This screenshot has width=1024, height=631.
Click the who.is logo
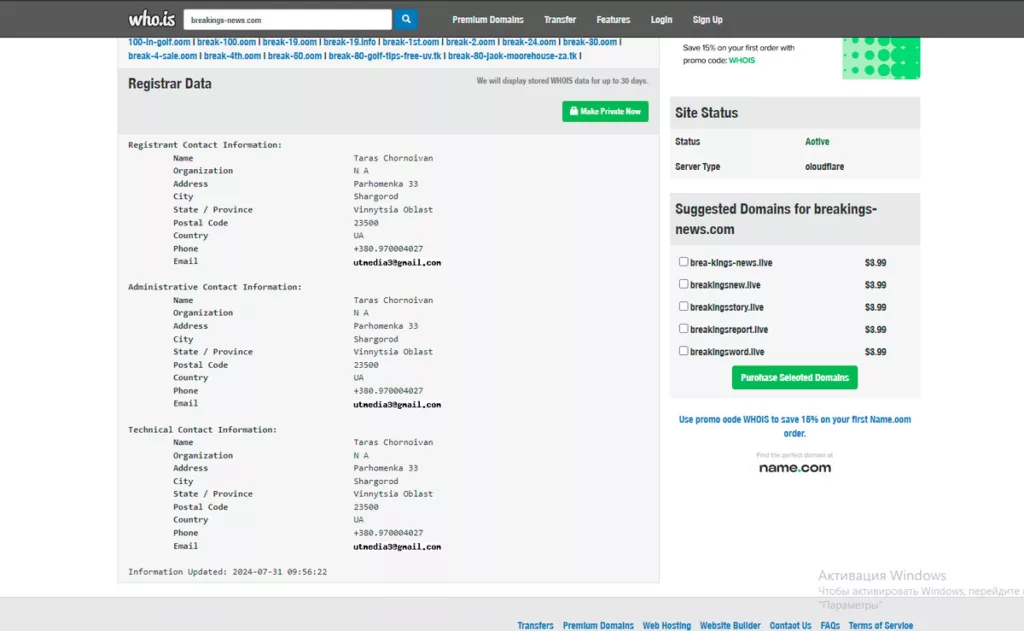pyautogui.click(x=151, y=19)
